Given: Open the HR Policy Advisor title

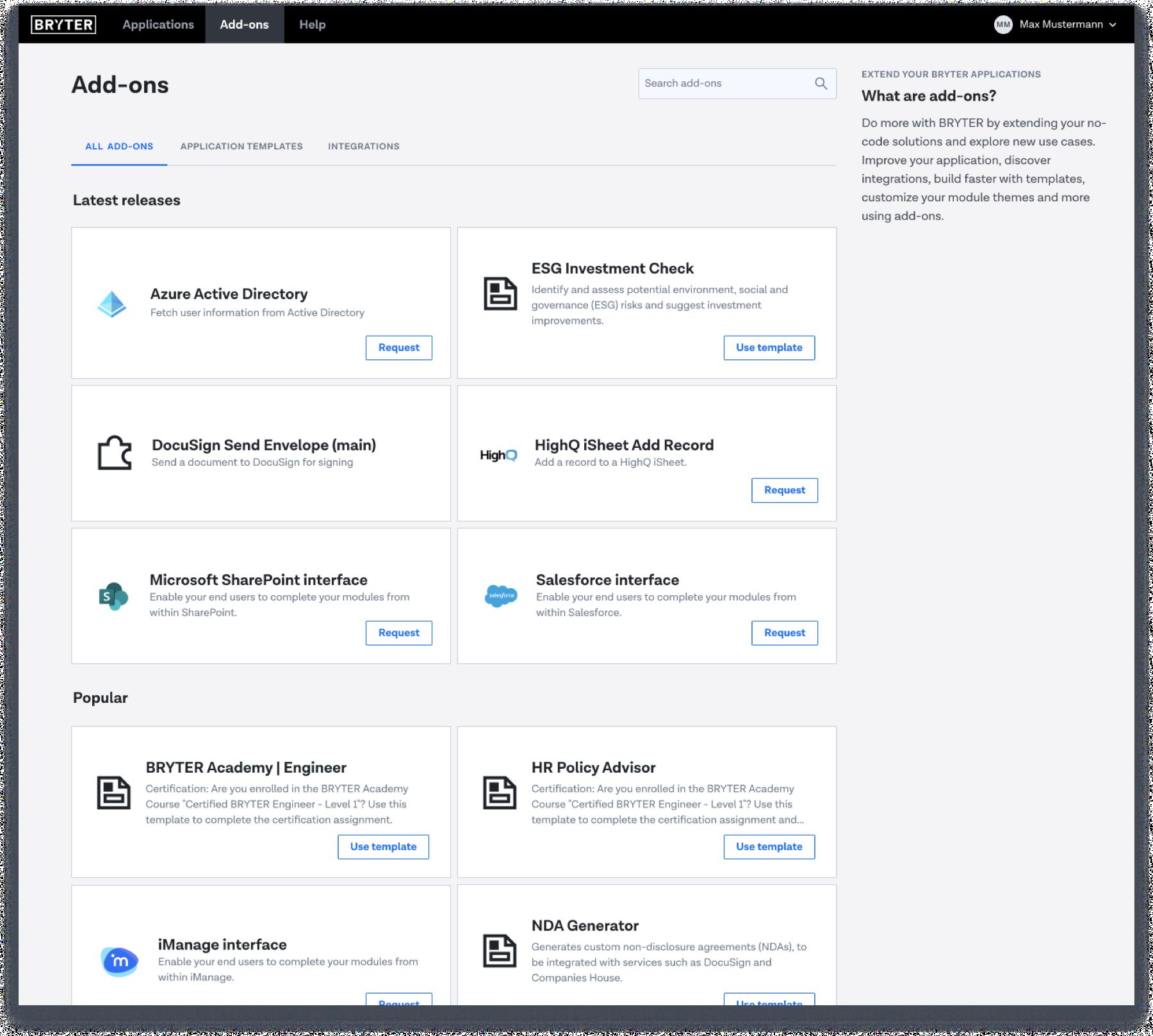Looking at the screenshot, I should click(593, 768).
